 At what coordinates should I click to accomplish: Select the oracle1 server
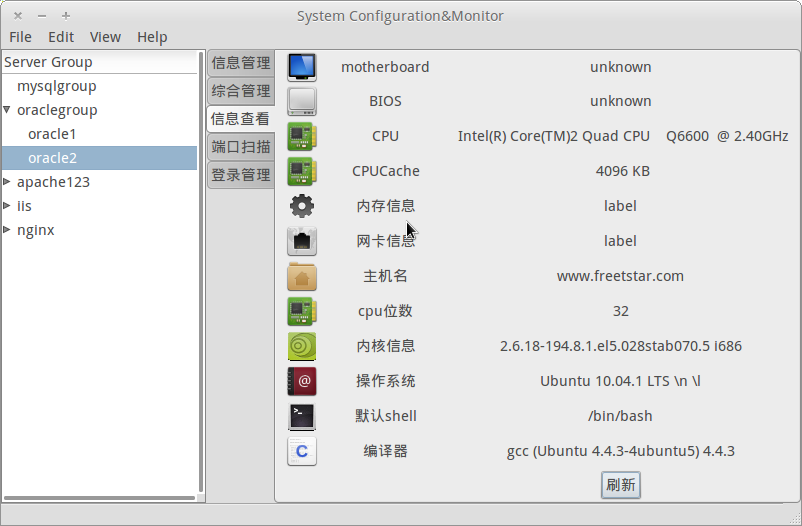[x=52, y=134]
